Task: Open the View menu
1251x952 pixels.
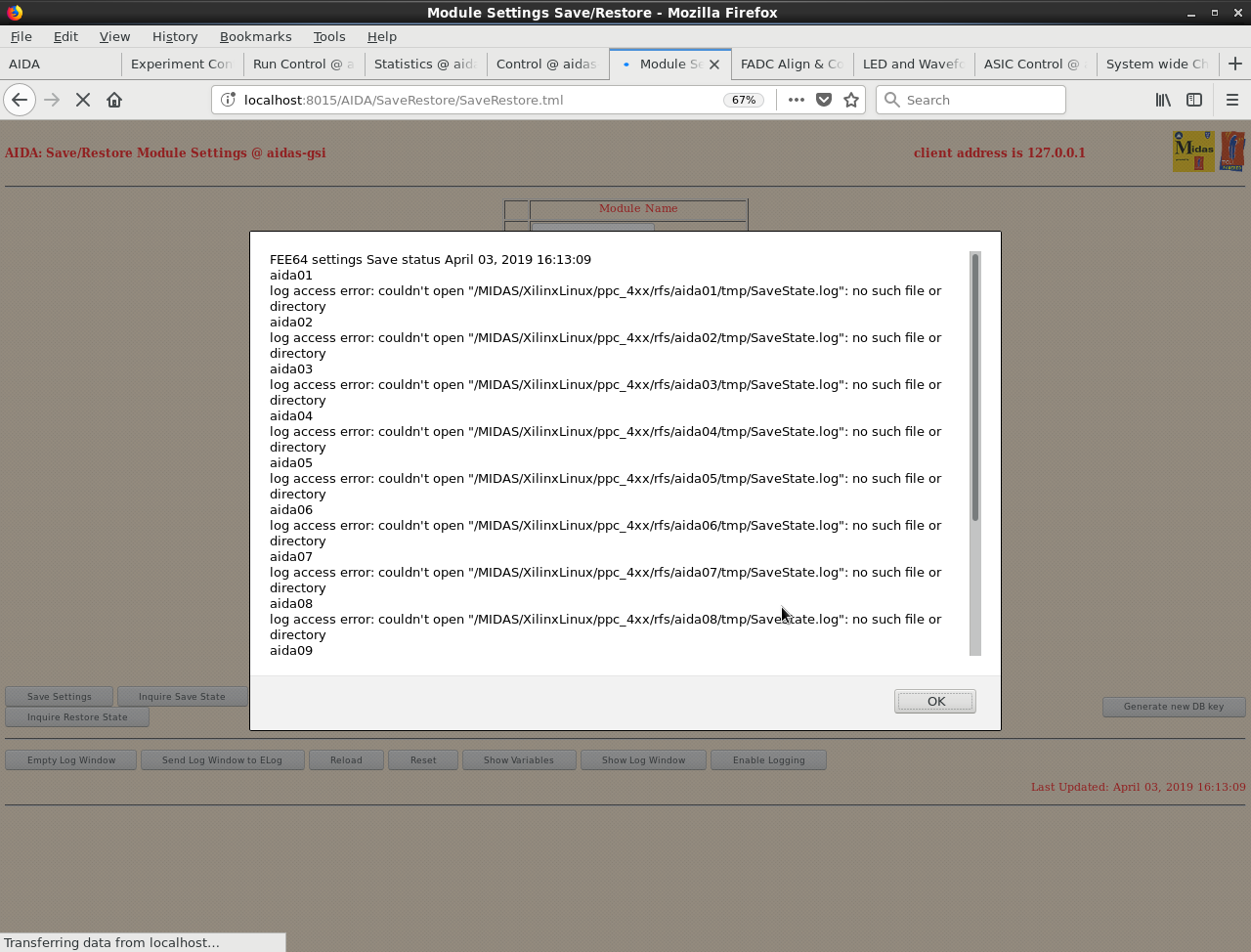Action: coord(114,36)
